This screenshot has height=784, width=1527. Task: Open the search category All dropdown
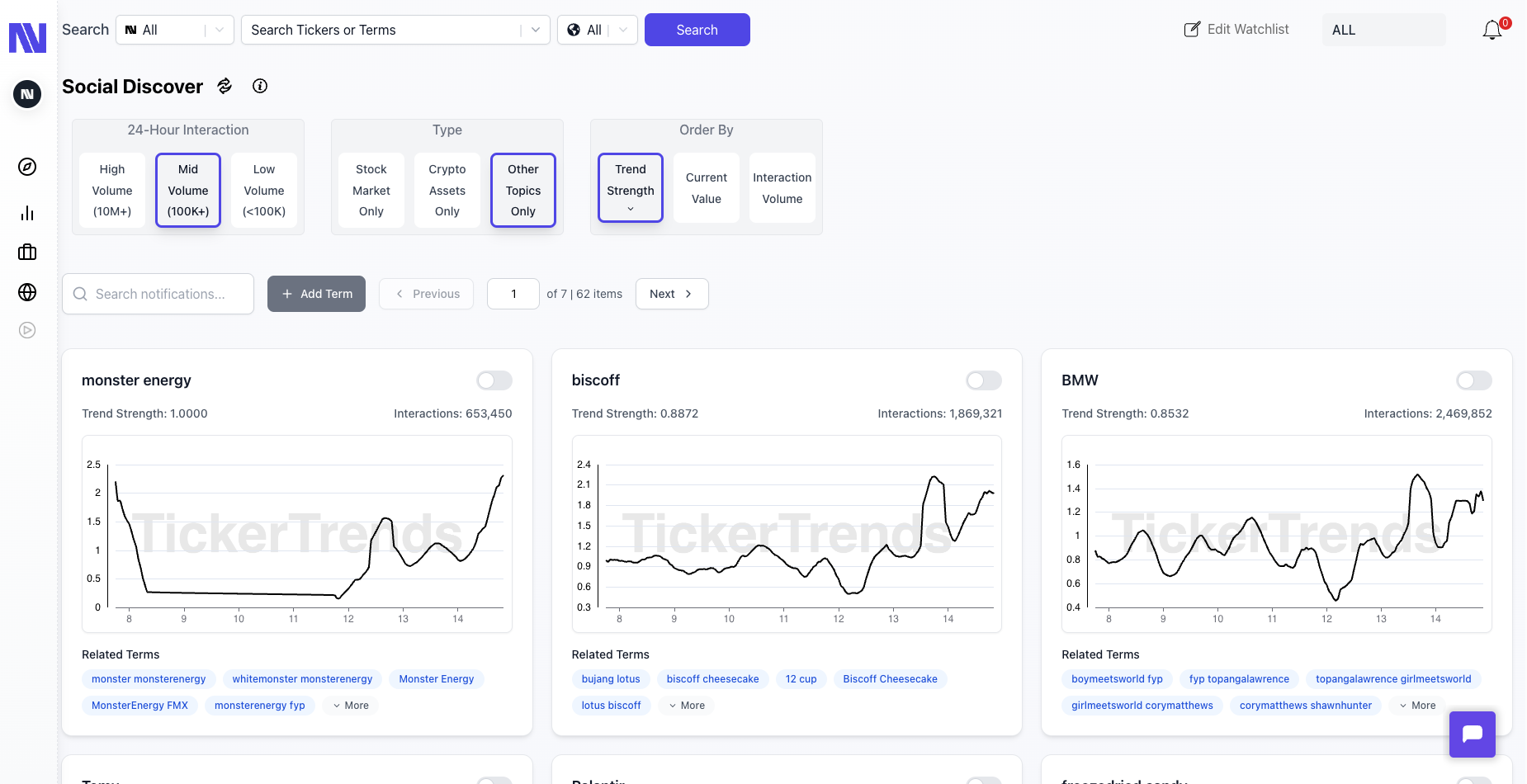tap(175, 29)
